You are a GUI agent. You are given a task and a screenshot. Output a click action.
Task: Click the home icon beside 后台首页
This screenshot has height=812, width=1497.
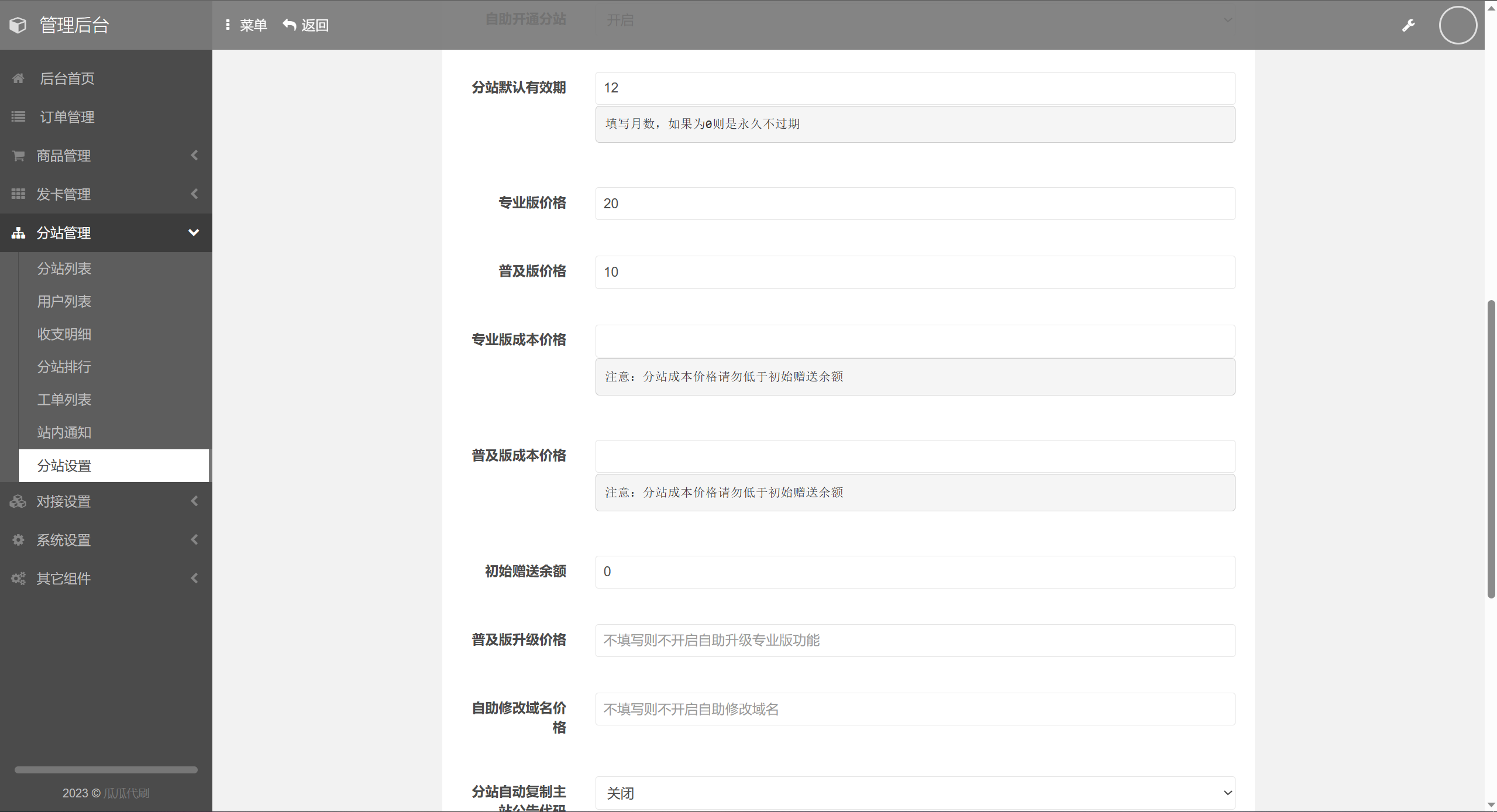point(18,78)
